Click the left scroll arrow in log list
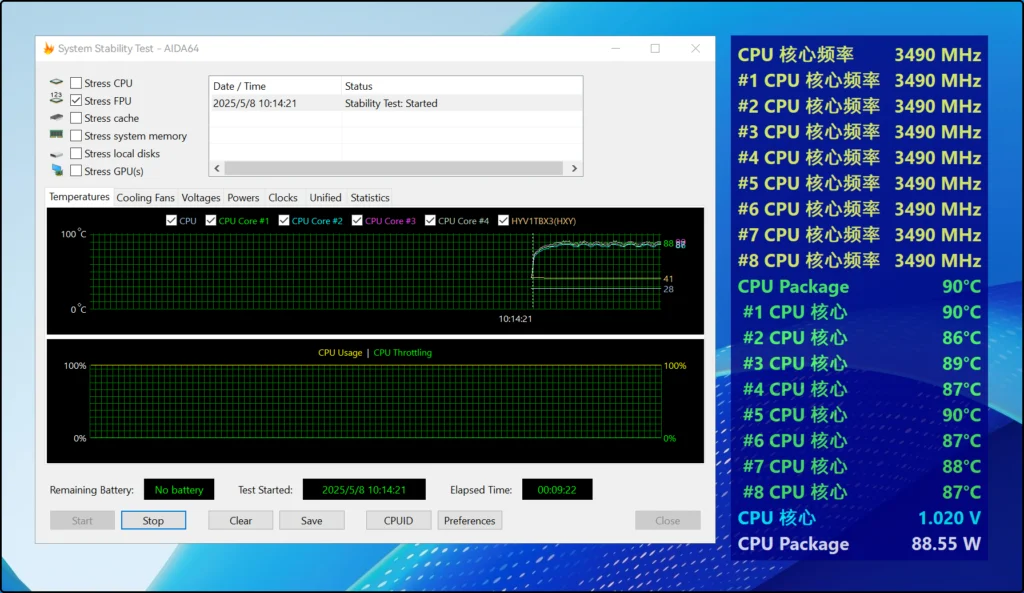The image size is (1024, 593). pyautogui.click(x=217, y=168)
